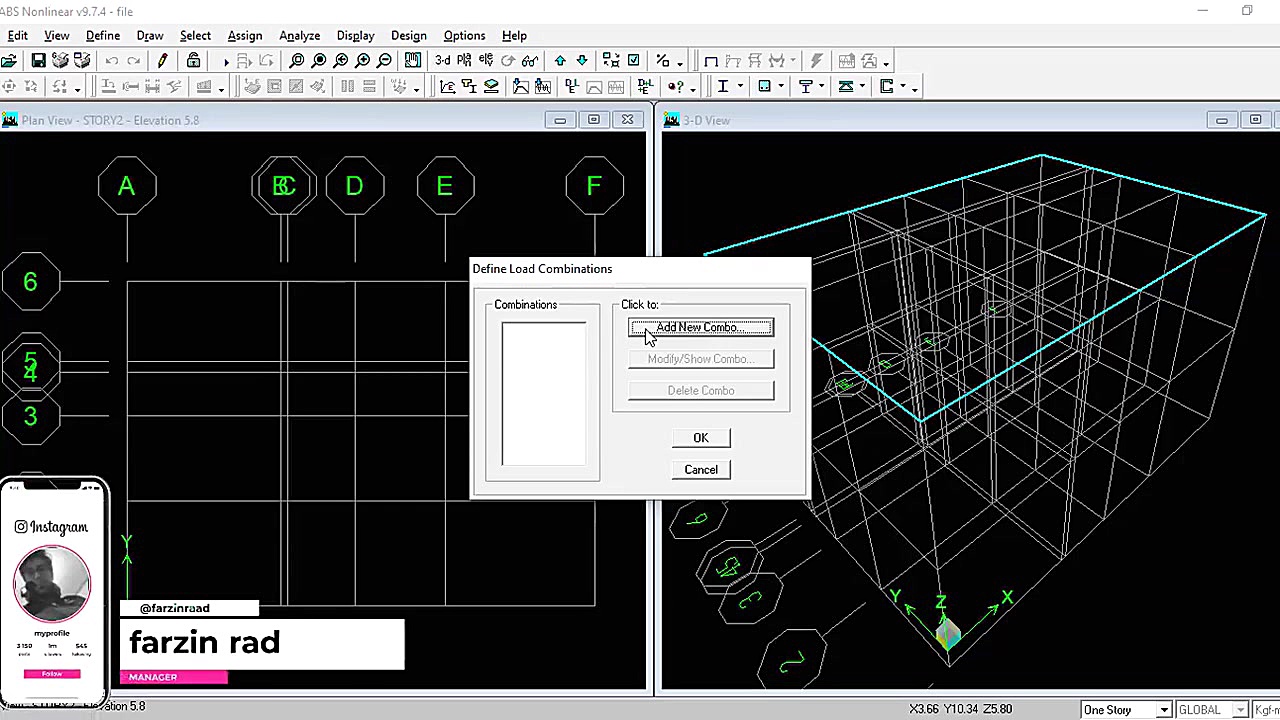Open the Analyze menu

[x=299, y=36]
